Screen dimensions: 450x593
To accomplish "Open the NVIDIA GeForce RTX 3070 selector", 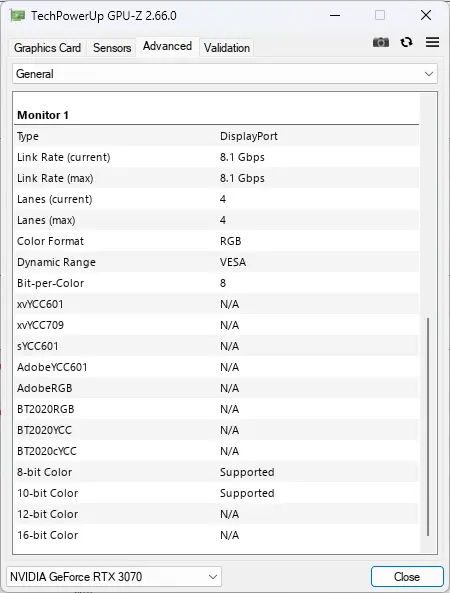I will 114,577.
